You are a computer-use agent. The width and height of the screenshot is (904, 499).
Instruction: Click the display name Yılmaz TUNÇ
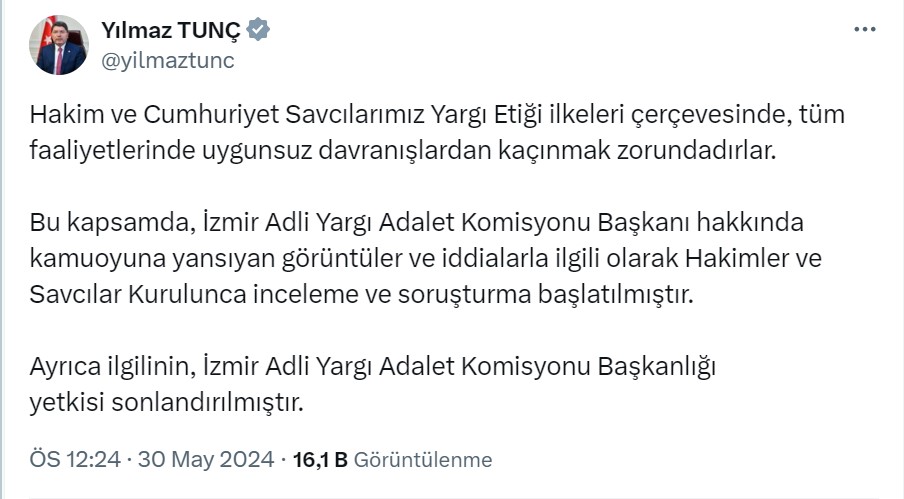170,30
